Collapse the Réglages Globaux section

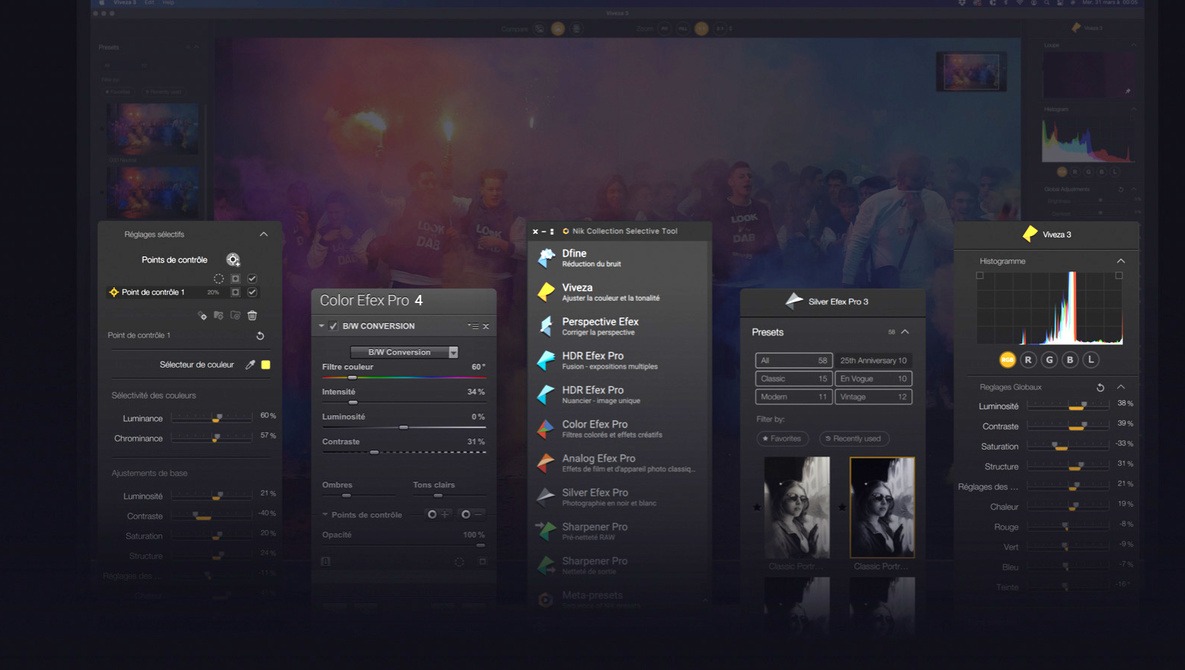(1121, 387)
